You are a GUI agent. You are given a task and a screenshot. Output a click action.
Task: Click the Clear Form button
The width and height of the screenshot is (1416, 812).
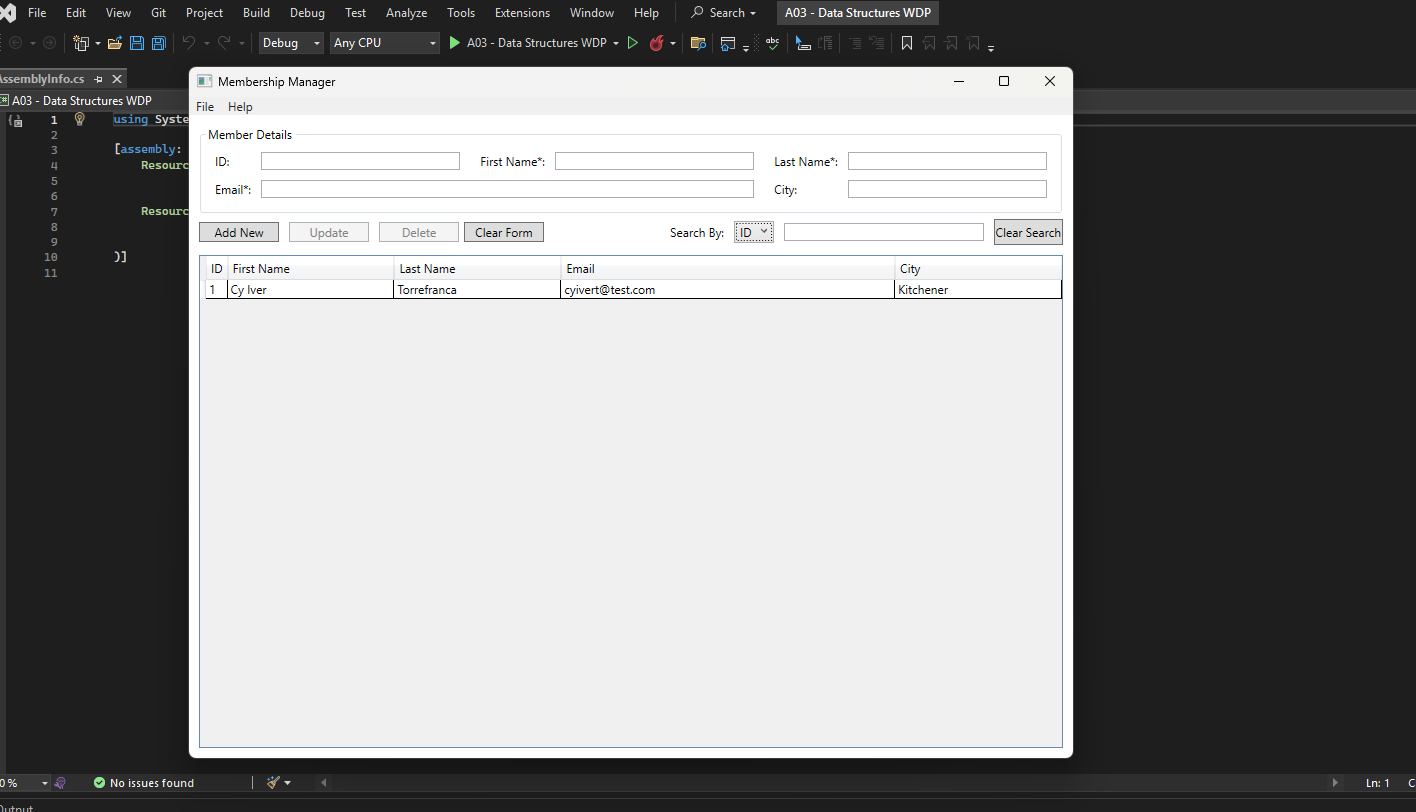point(503,231)
